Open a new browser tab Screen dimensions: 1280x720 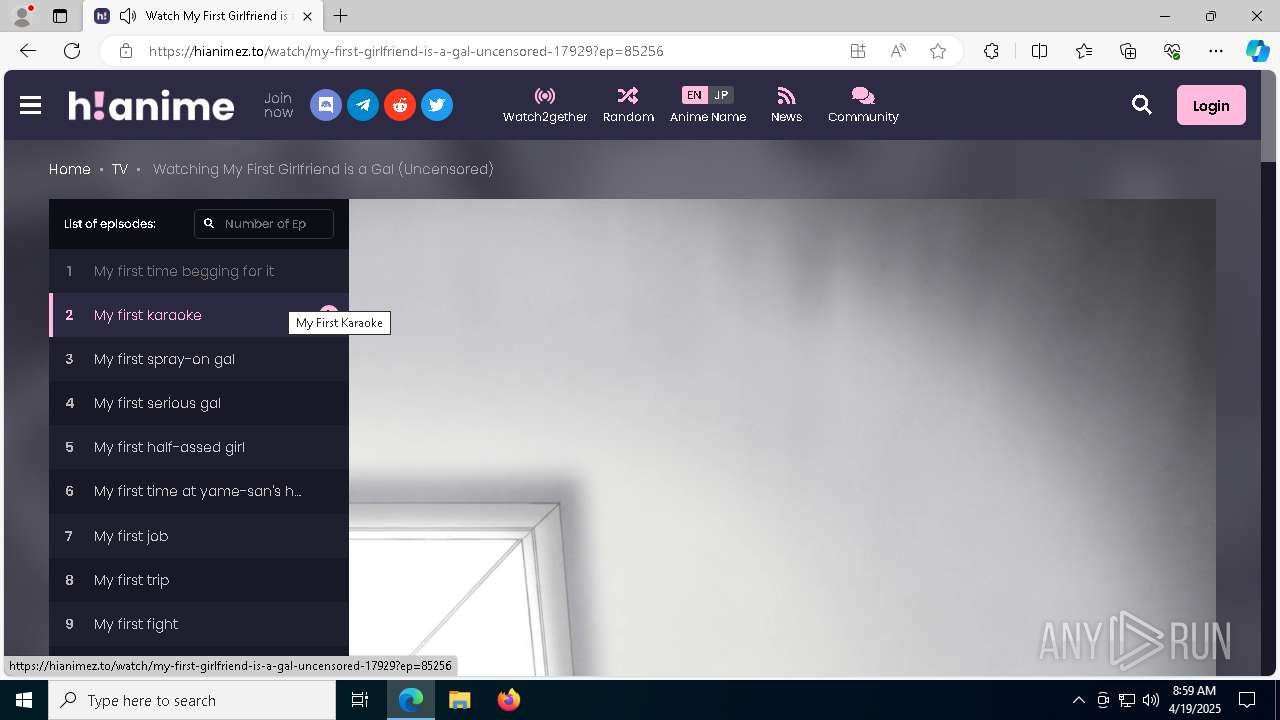(x=341, y=16)
